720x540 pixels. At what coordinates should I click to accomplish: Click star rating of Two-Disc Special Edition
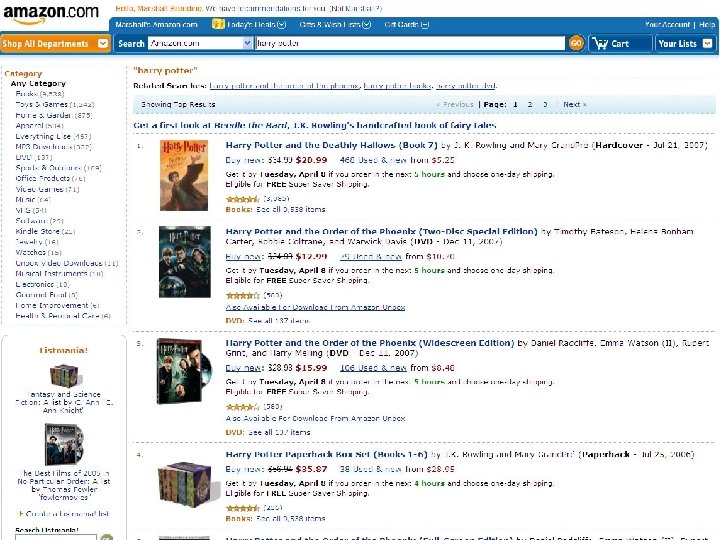coord(242,295)
